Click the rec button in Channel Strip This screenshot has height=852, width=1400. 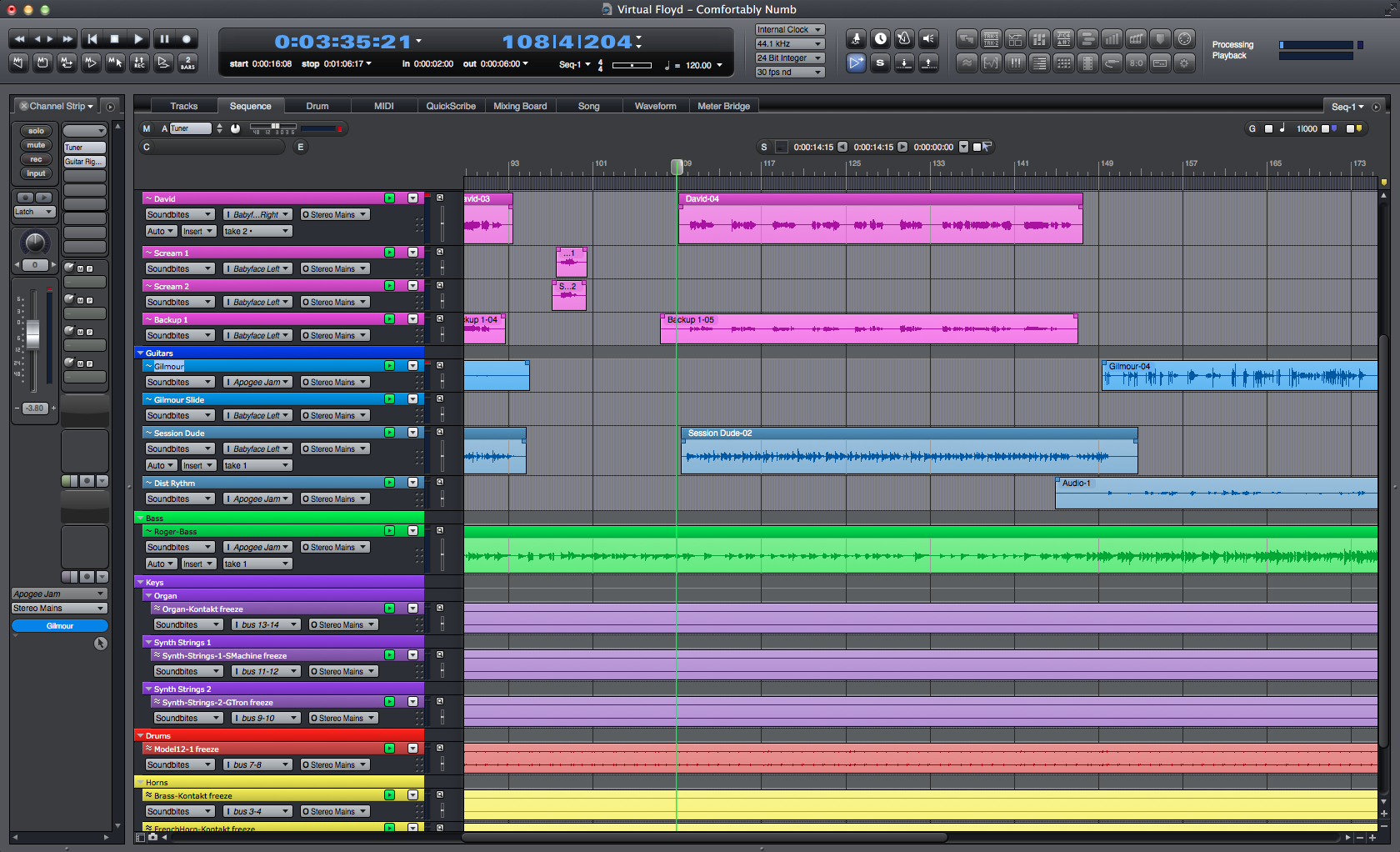pyautogui.click(x=36, y=159)
